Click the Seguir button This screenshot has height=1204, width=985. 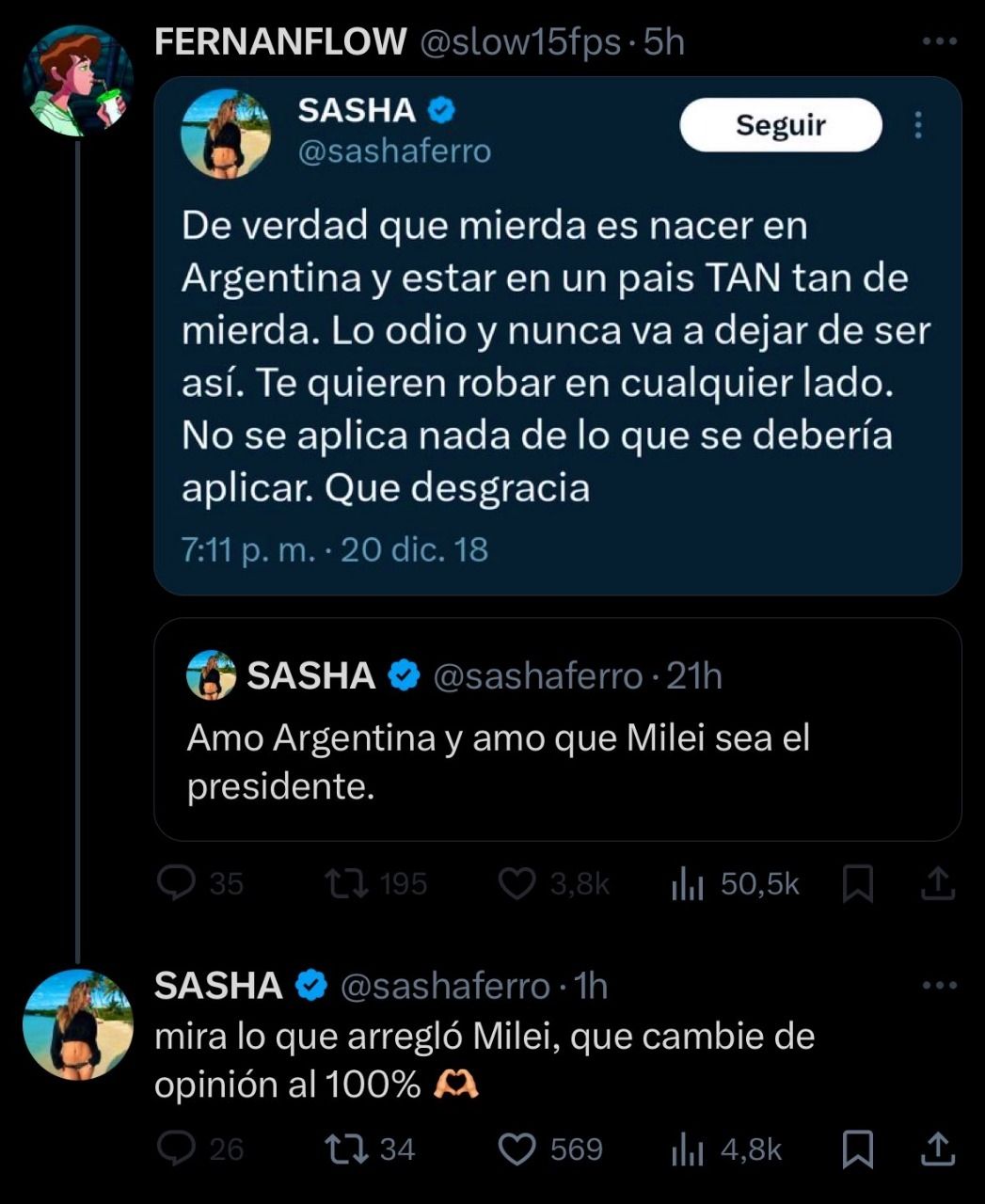pos(780,125)
